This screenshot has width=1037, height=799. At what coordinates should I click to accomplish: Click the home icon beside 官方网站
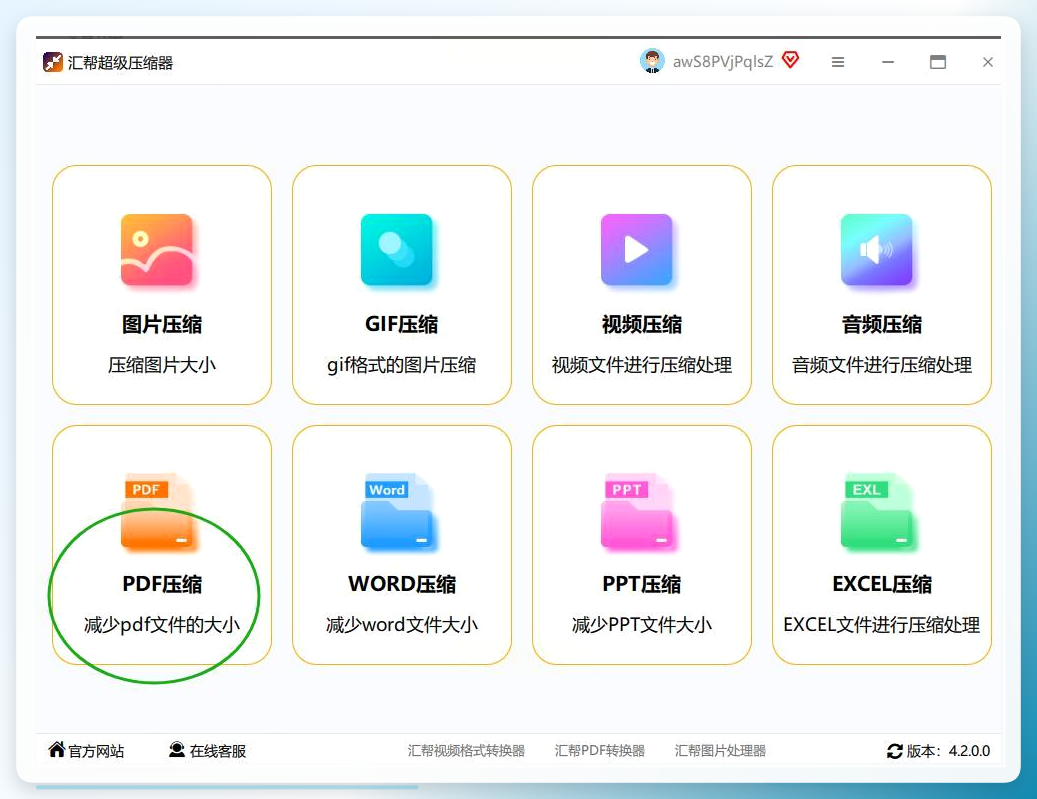57,749
